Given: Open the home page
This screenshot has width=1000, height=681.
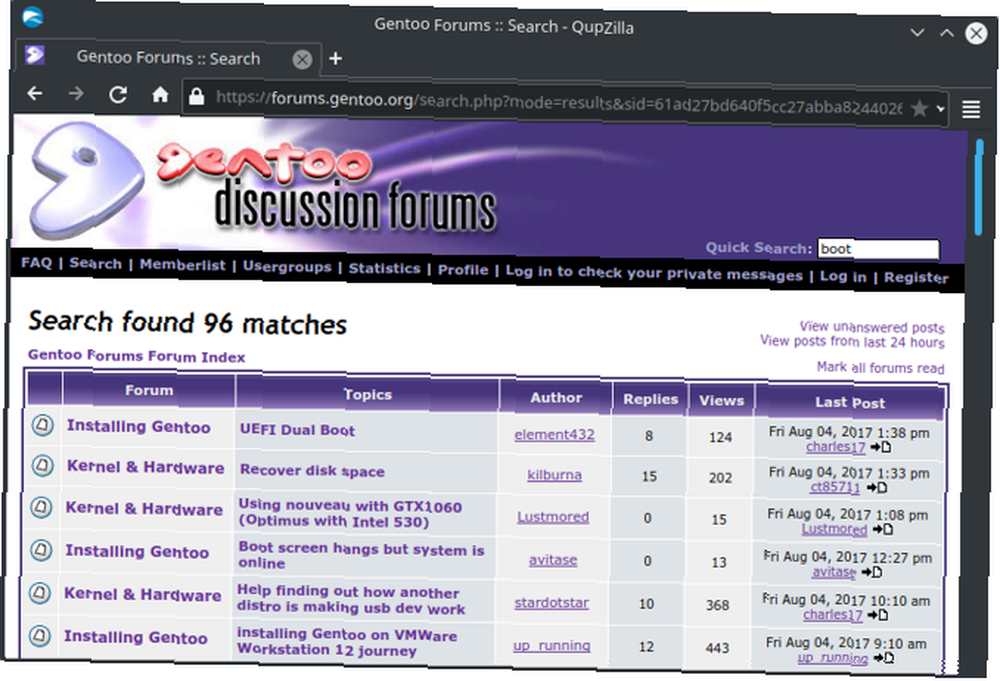Looking at the screenshot, I should pos(160,95).
